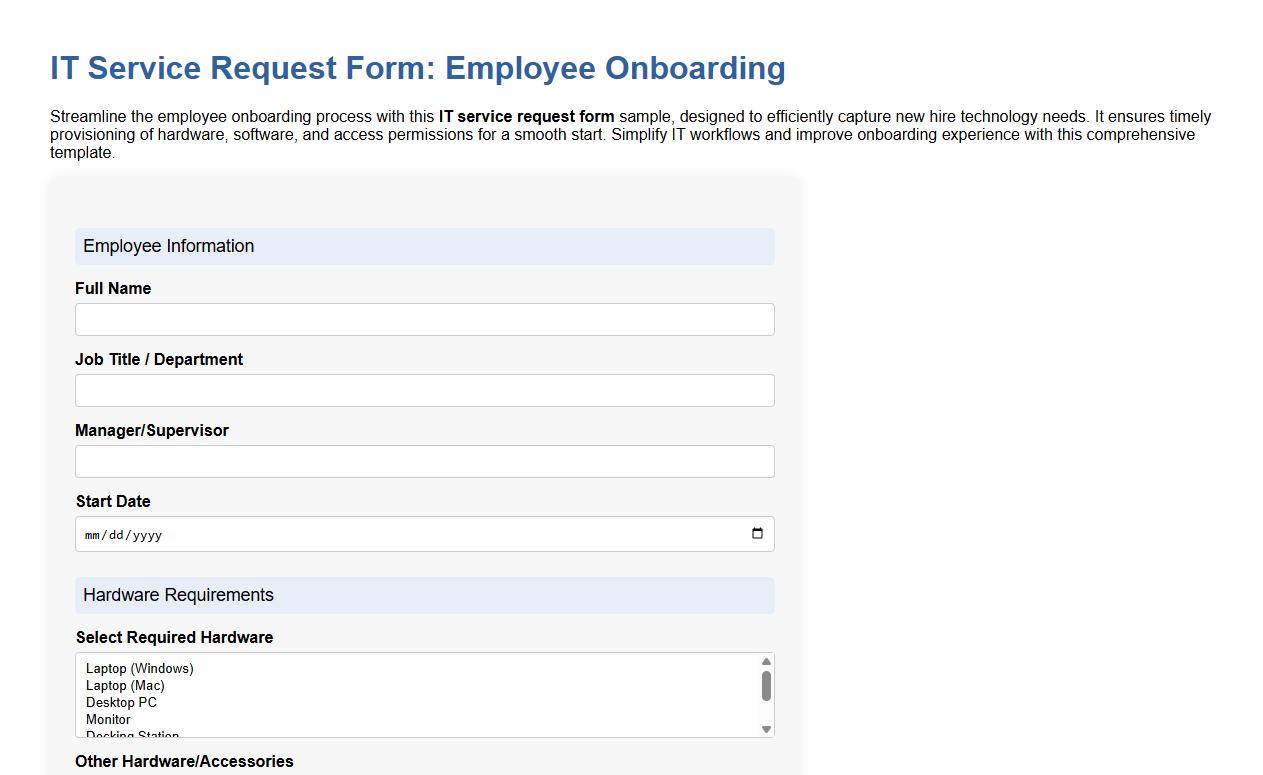Click the IT Service Request Form page title
The height and width of the screenshot is (775, 1263).
pos(417,68)
